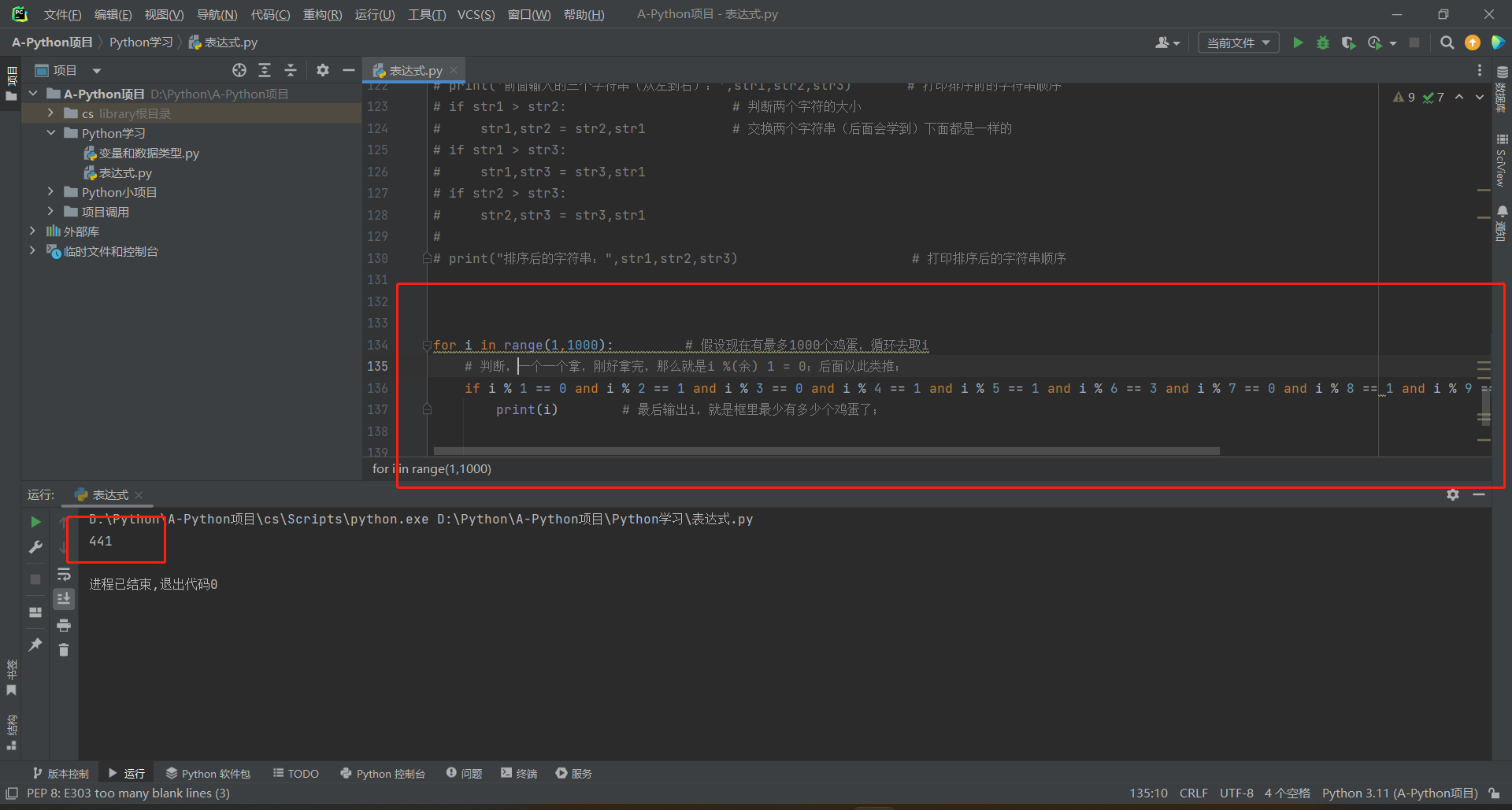The image size is (1512, 810).
Task: Open Search Everywhere magnifier icon
Action: click(x=1447, y=43)
